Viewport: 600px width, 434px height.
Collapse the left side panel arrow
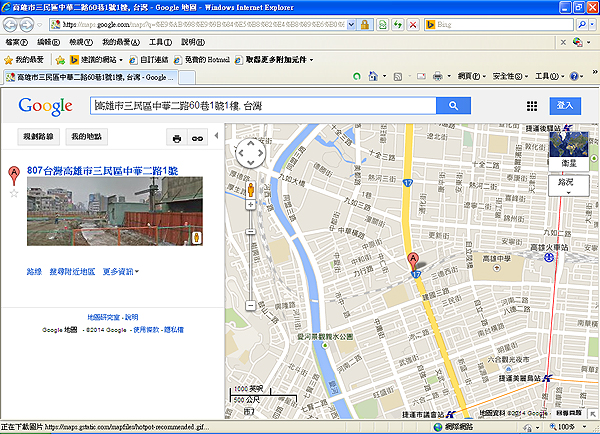(218, 137)
